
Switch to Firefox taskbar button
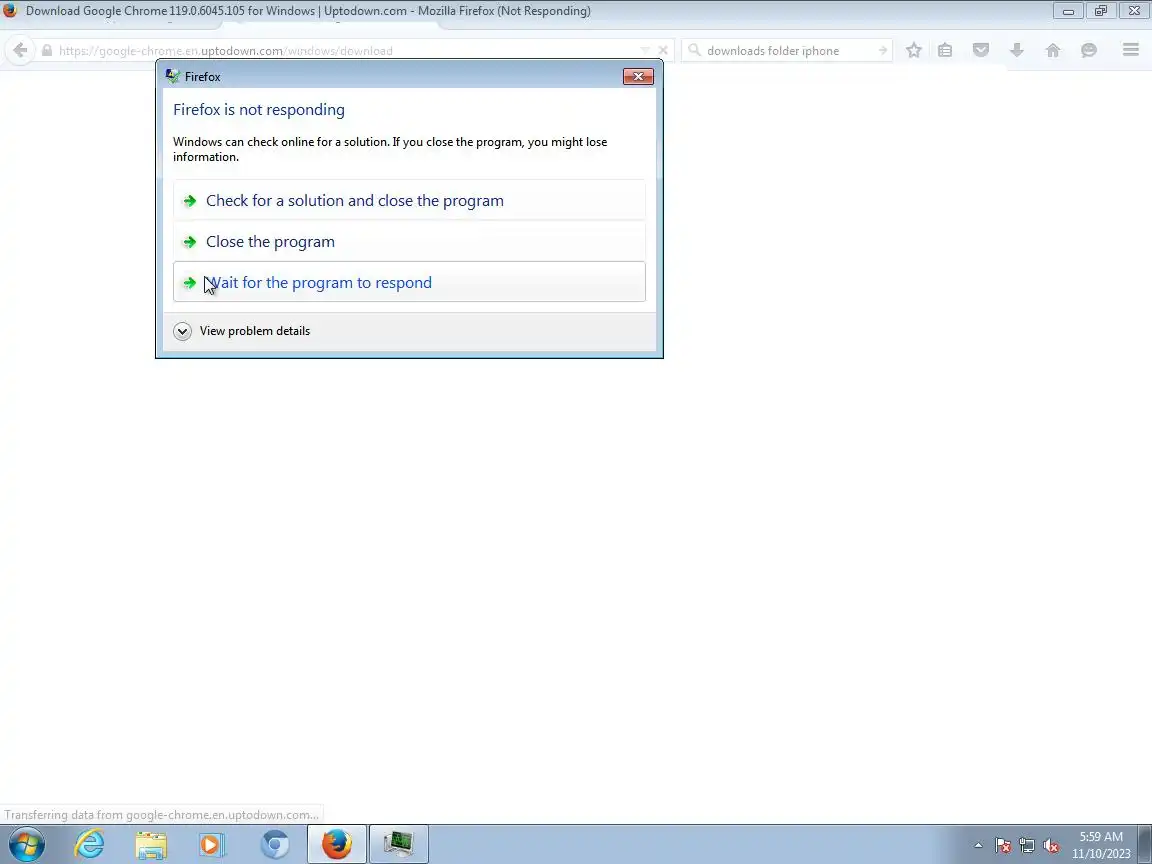pos(336,844)
